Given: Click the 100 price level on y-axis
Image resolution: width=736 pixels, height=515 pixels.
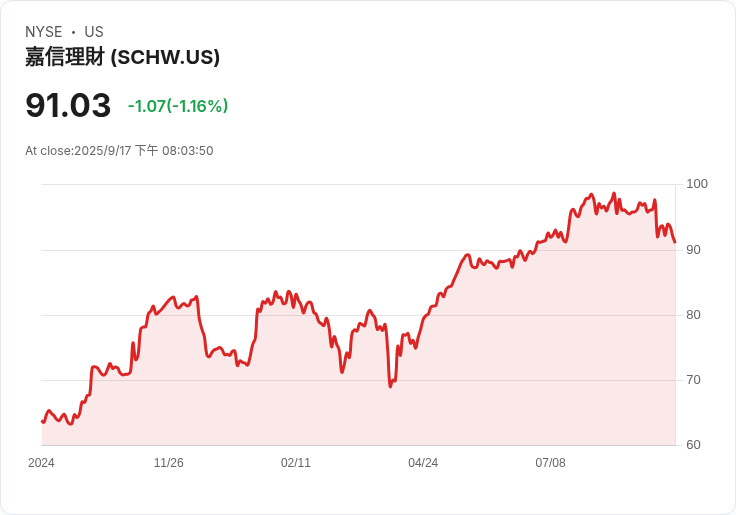Looking at the screenshot, I should click(x=697, y=184).
